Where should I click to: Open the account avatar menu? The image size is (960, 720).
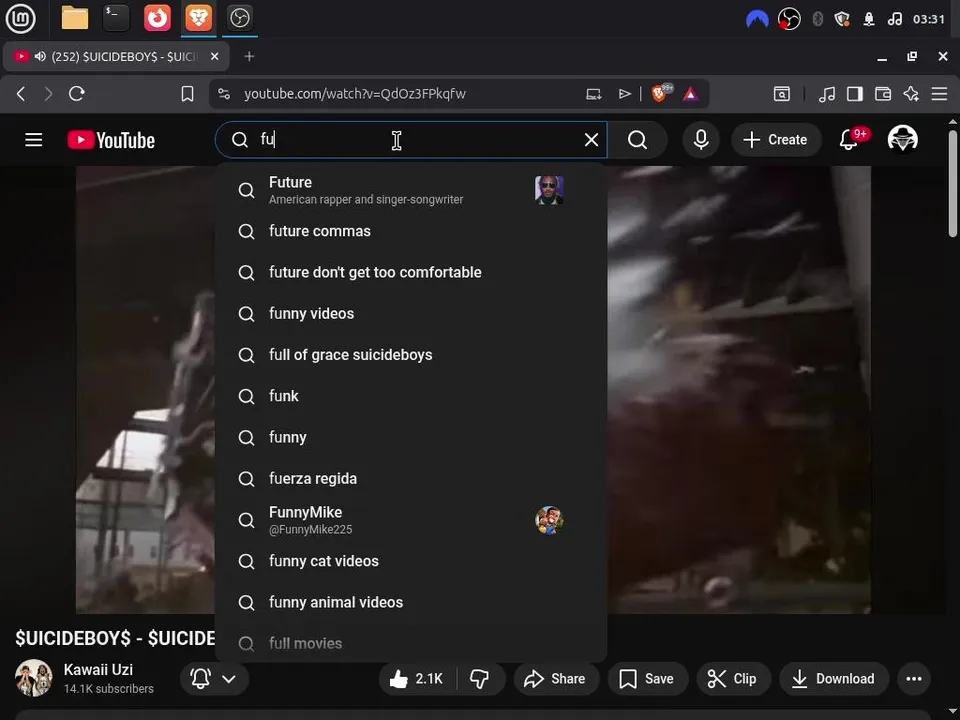902,139
